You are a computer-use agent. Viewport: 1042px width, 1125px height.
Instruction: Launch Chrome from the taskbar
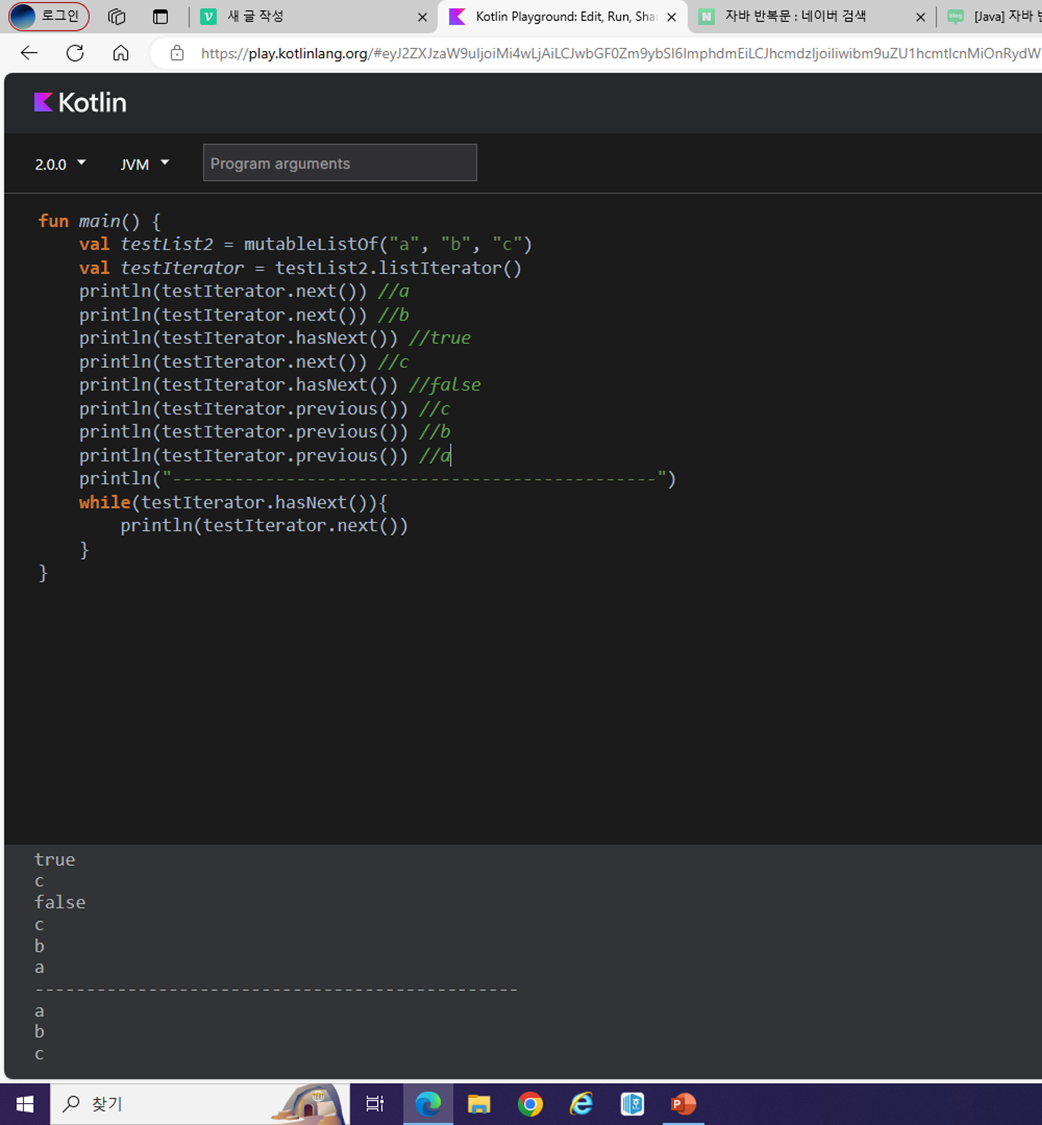pyautogui.click(x=530, y=1103)
